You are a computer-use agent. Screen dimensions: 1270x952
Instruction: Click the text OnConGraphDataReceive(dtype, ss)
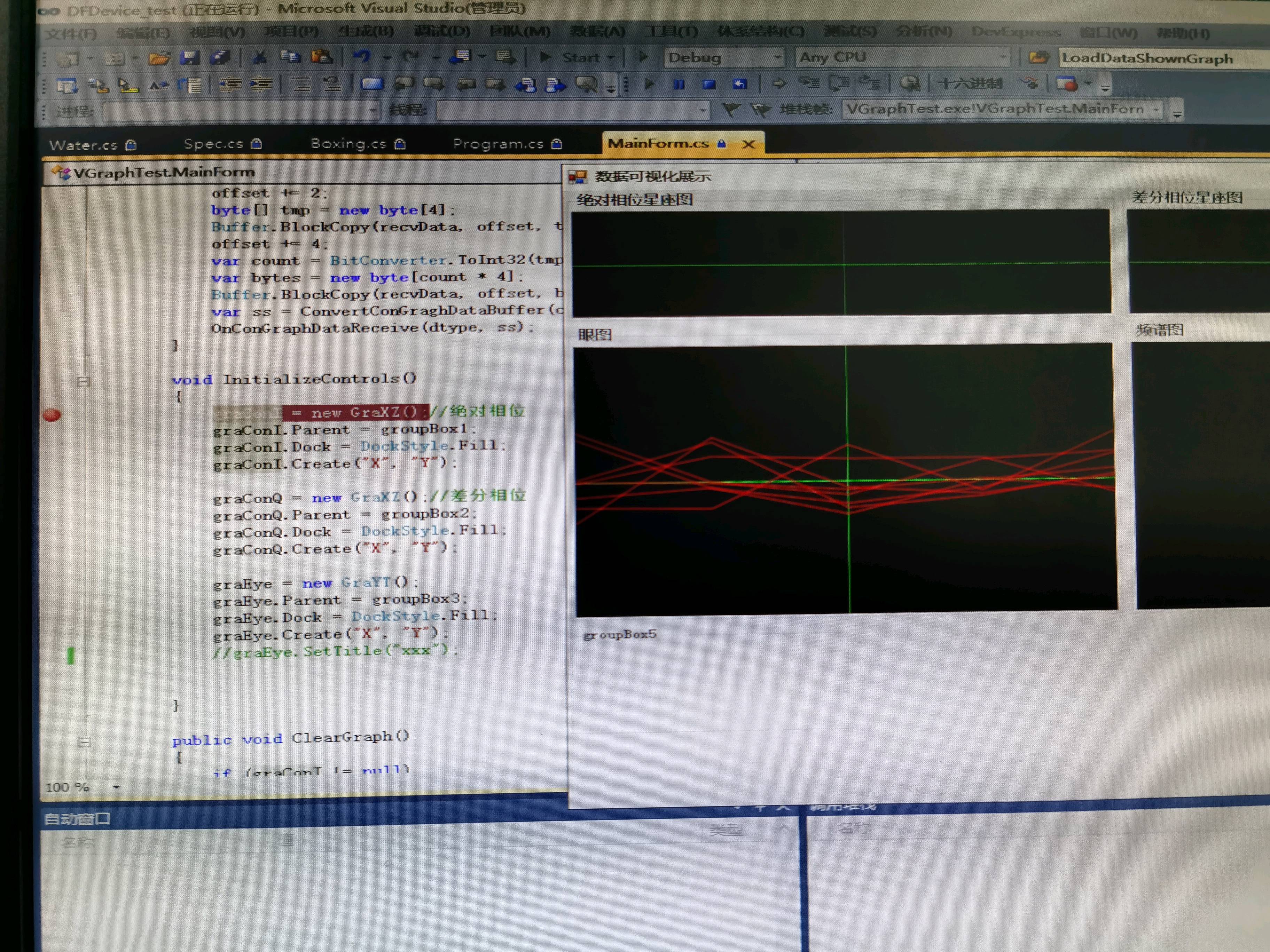[372, 328]
